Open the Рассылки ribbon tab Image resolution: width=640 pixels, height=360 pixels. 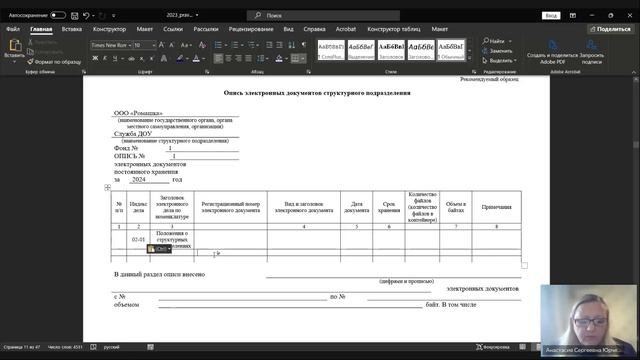tap(206, 29)
